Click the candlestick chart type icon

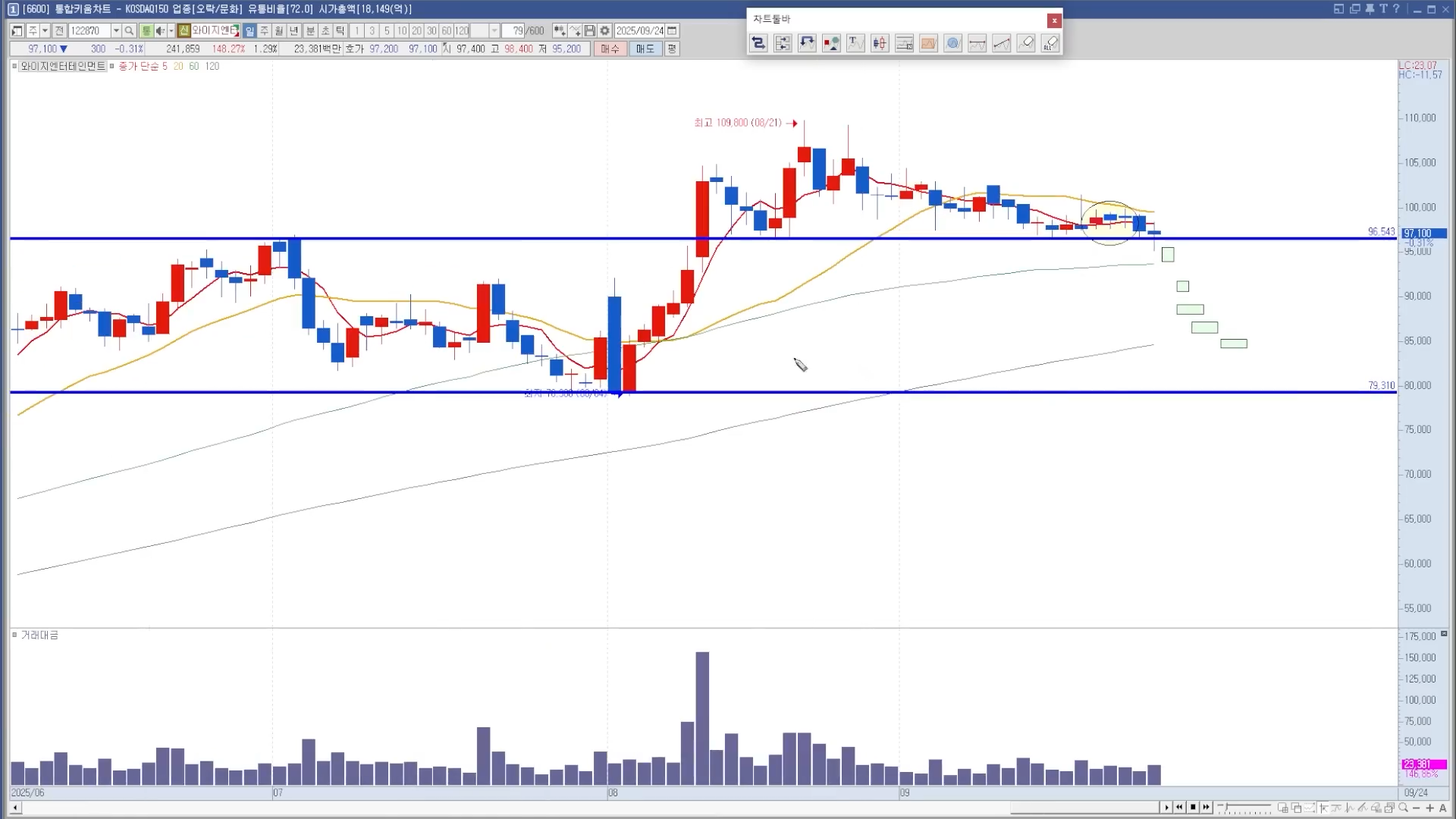pyautogui.click(x=880, y=43)
